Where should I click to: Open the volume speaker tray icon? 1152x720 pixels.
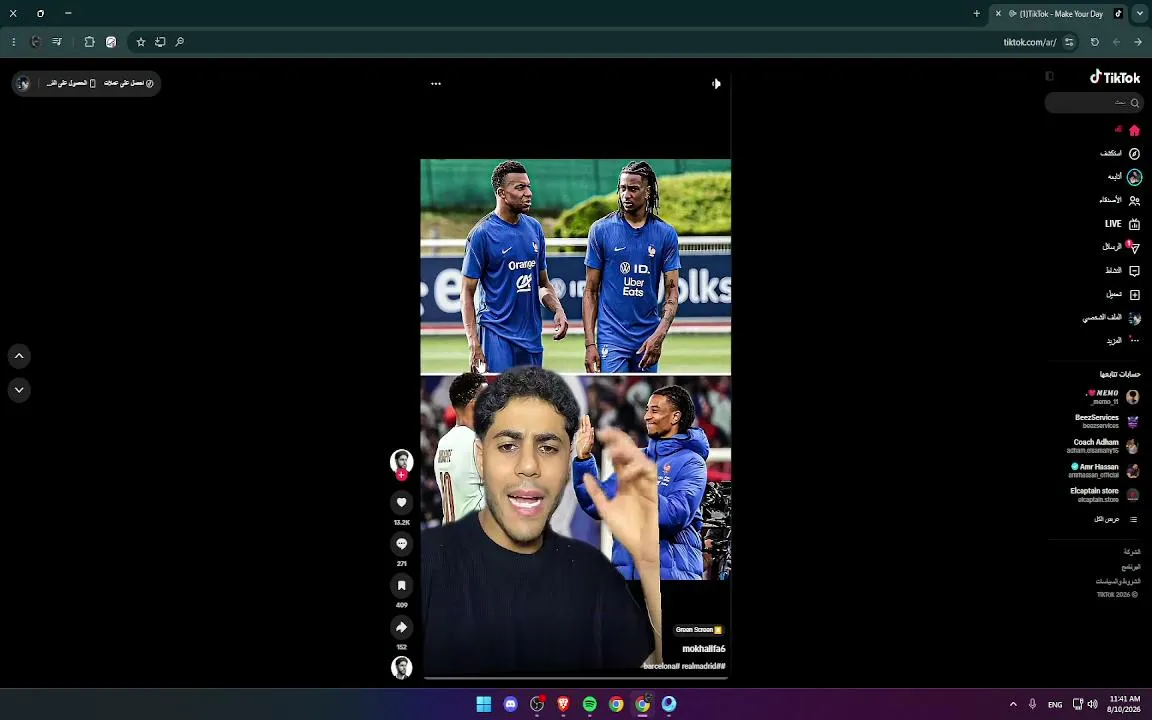click(x=1092, y=704)
